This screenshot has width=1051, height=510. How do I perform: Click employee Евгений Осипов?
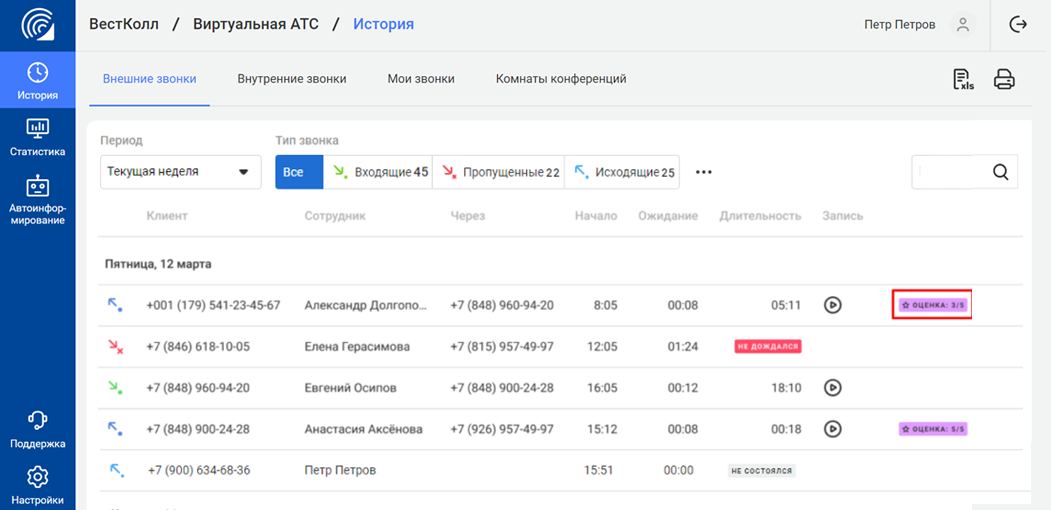click(350, 388)
